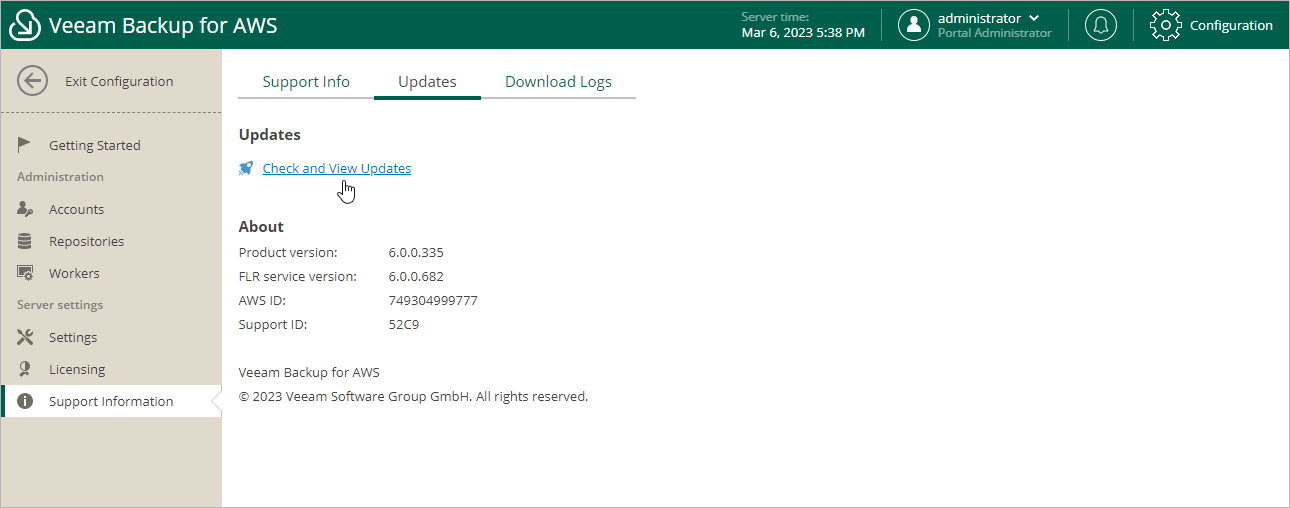Click the Getting Started flag icon

tap(26, 145)
